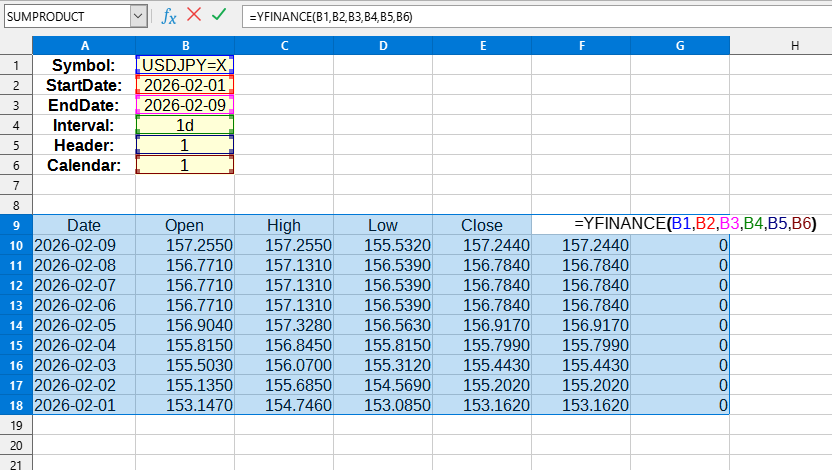Click the EndDate: label
Screen dimensions: 832x470
click(x=84, y=105)
